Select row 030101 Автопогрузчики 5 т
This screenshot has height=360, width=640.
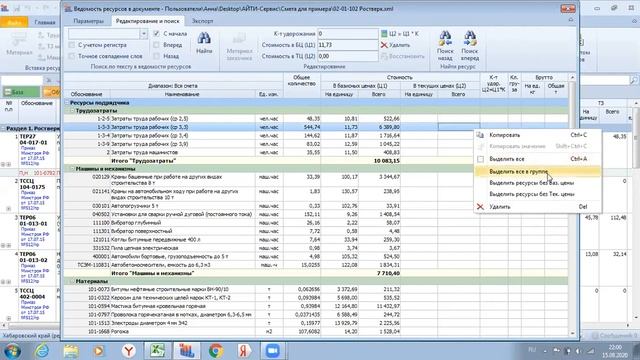point(316,206)
